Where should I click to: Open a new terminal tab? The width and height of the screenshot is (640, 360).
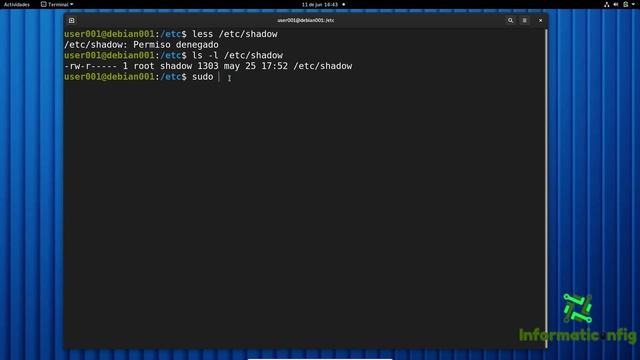pos(71,20)
